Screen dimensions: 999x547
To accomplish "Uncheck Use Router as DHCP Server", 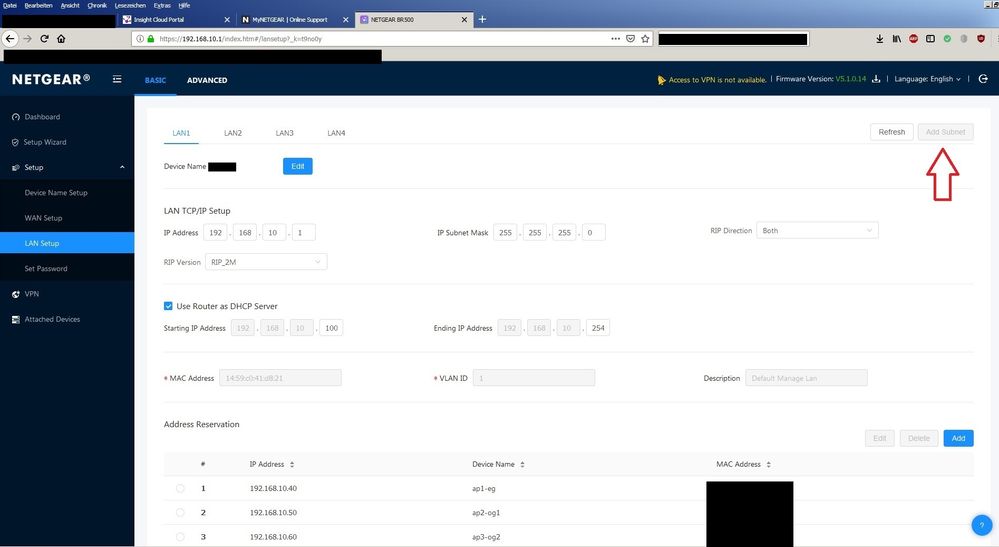I will 168,306.
